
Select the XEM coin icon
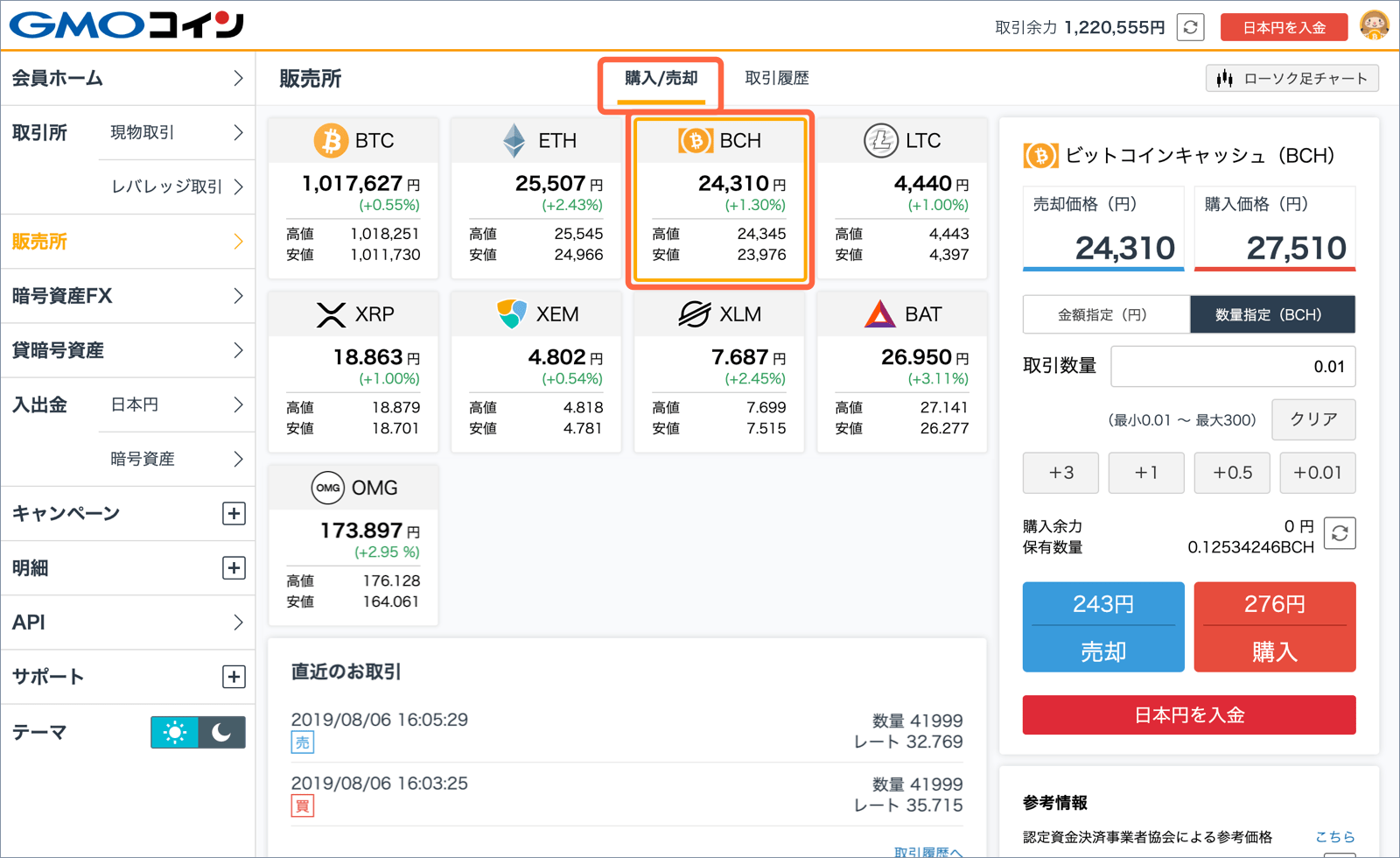pos(512,313)
